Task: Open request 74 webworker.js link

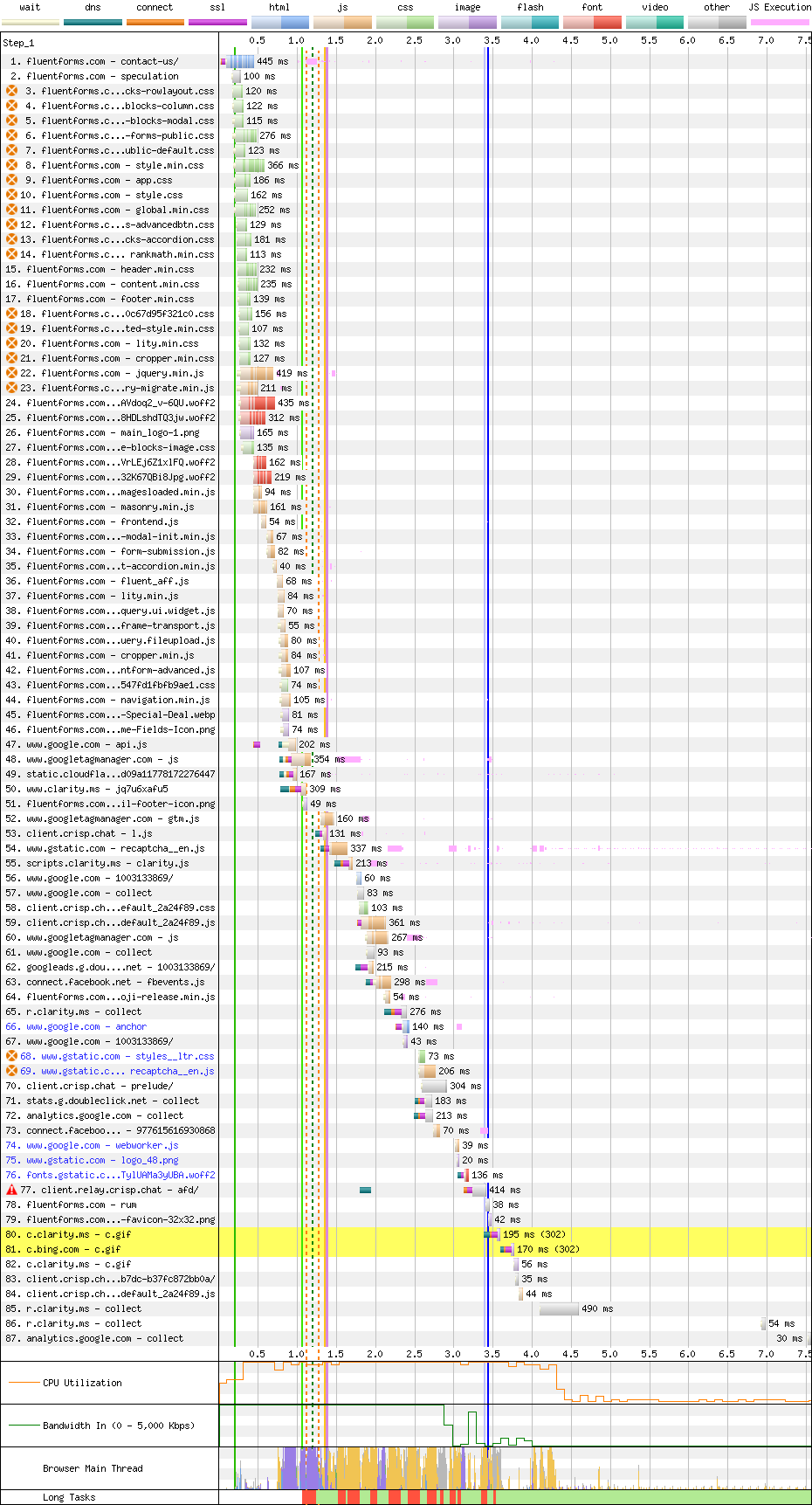Action: [x=92, y=1145]
